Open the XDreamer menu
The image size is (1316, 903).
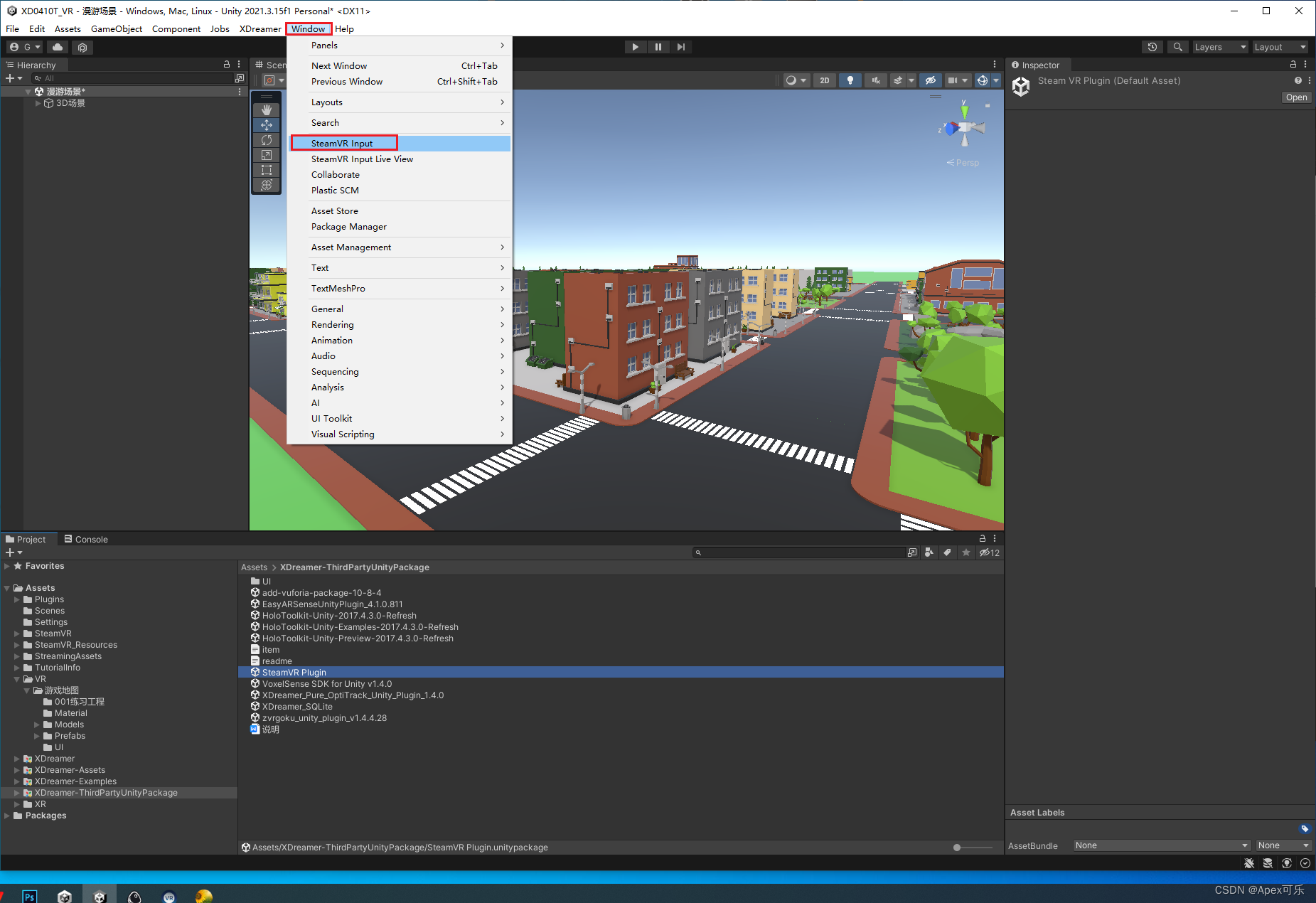pos(260,28)
